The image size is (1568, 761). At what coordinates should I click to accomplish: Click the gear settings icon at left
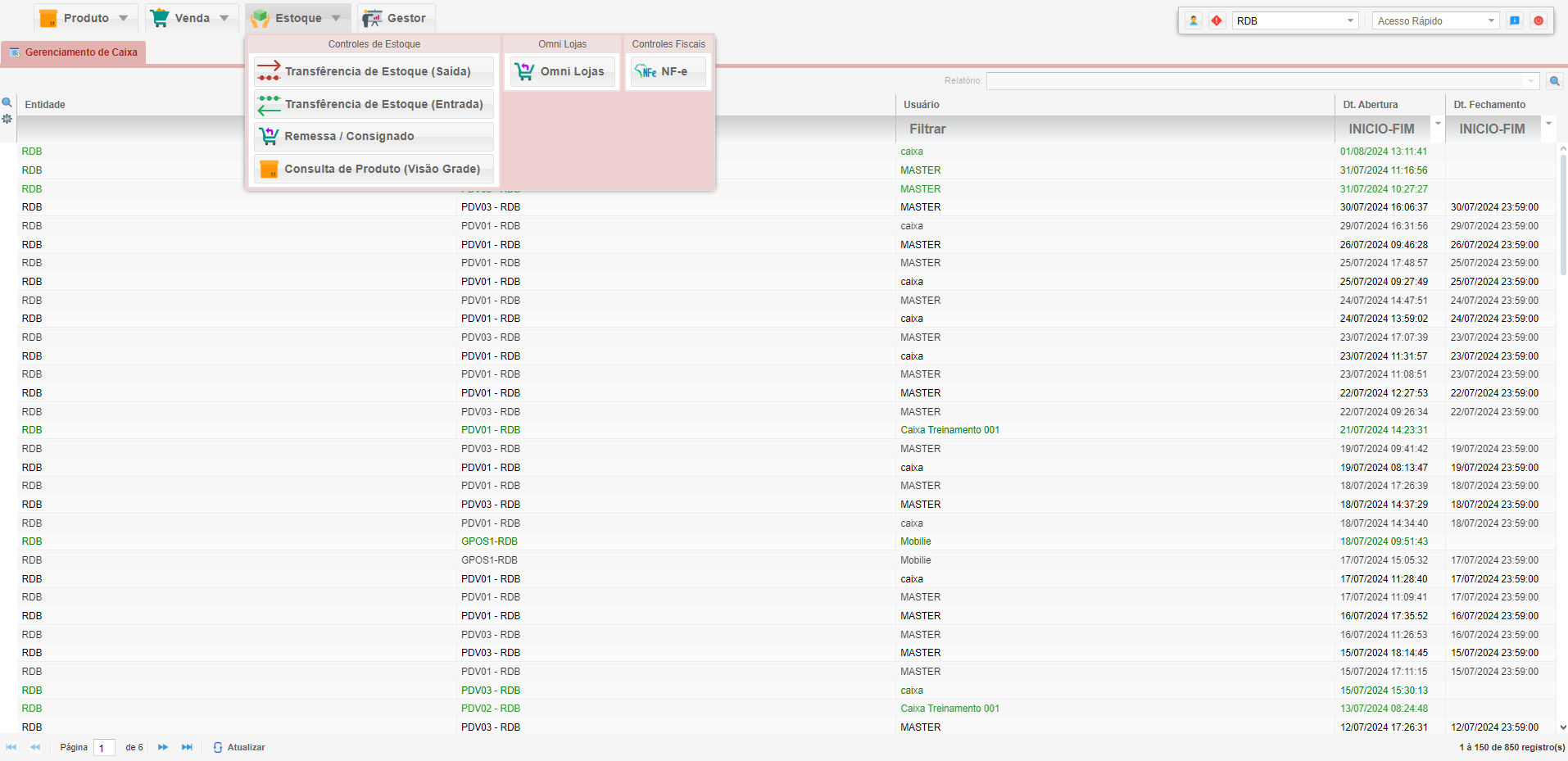pyautogui.click(x=7, y=120)
